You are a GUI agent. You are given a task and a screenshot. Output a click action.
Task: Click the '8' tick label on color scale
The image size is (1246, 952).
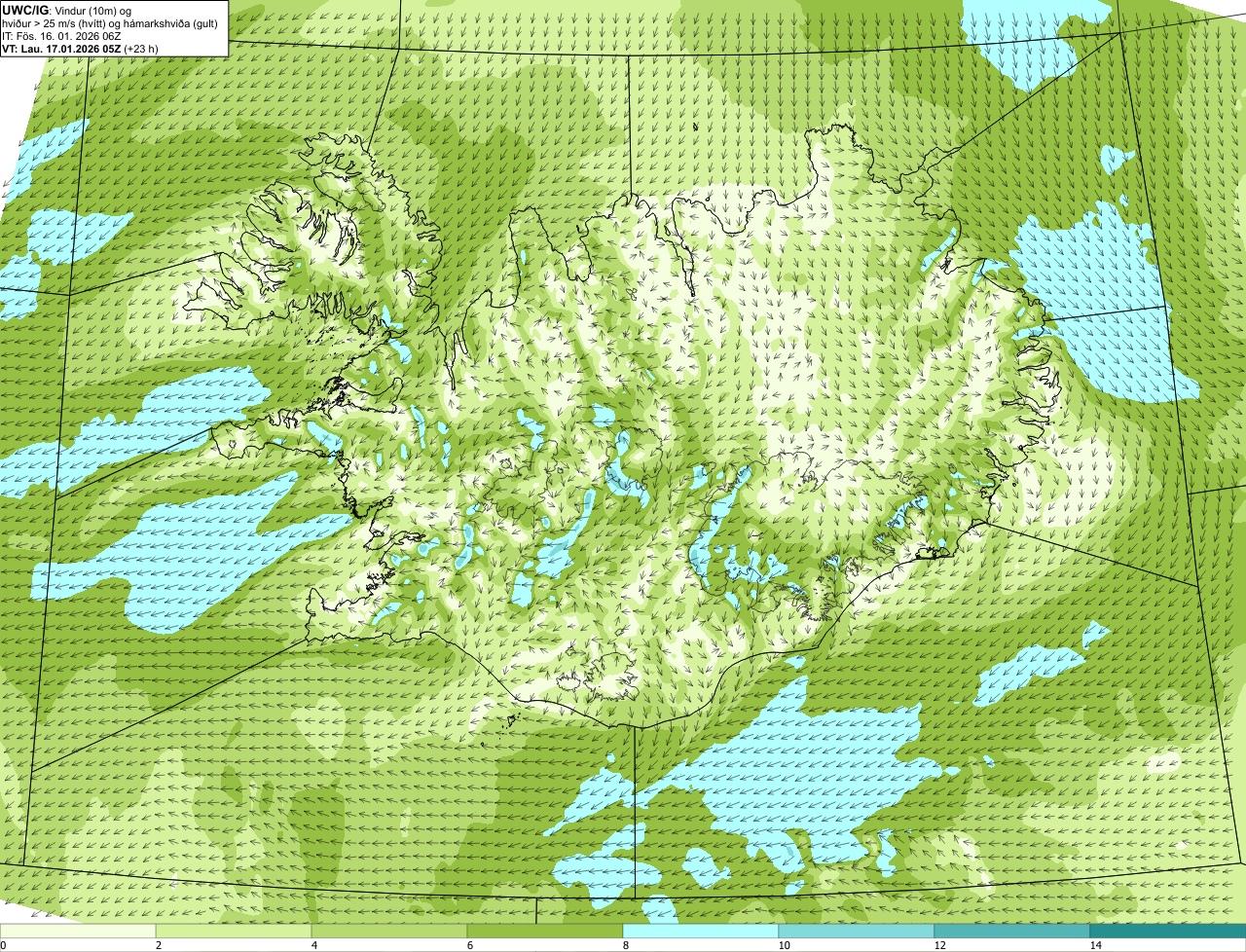[x=625, y=945]
